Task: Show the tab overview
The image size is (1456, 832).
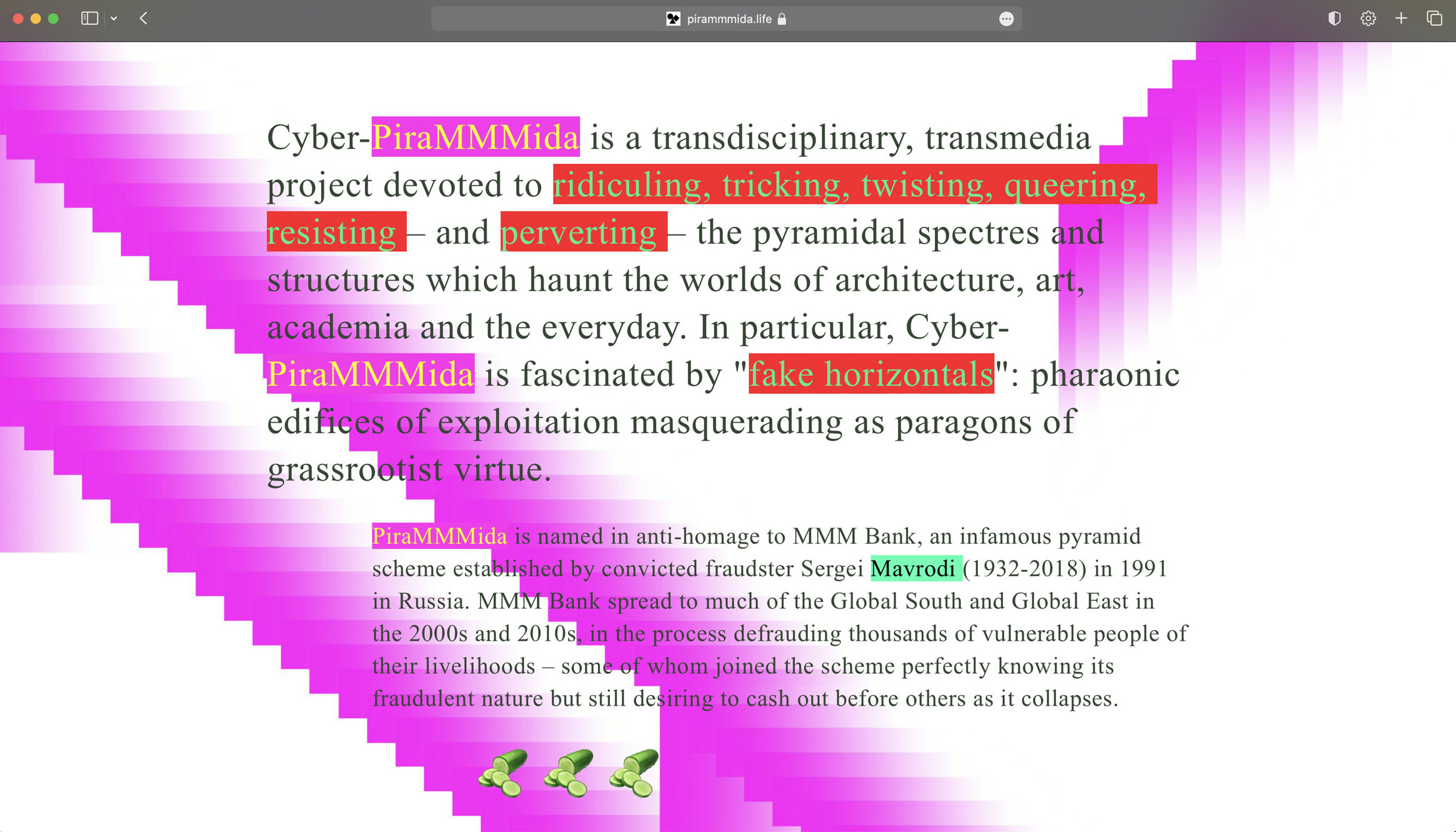Action: [x=1434, y=19]
